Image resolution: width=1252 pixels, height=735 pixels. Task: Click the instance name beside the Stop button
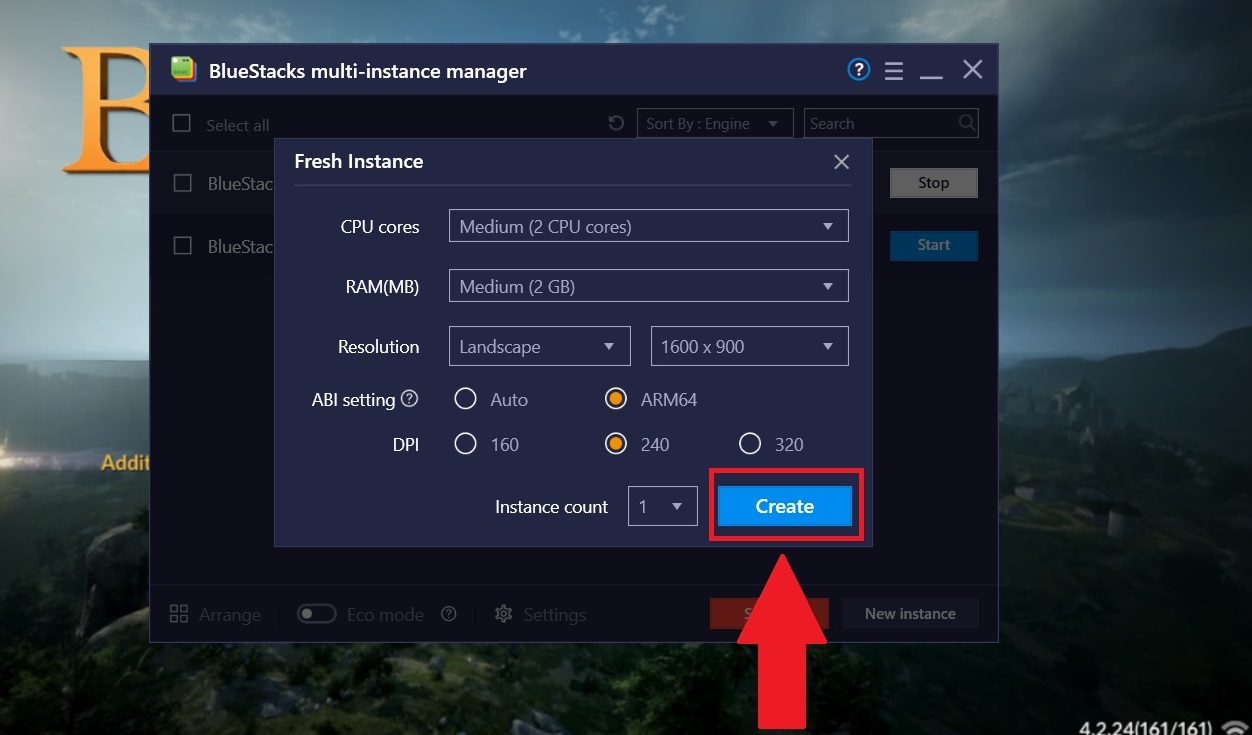240,183
